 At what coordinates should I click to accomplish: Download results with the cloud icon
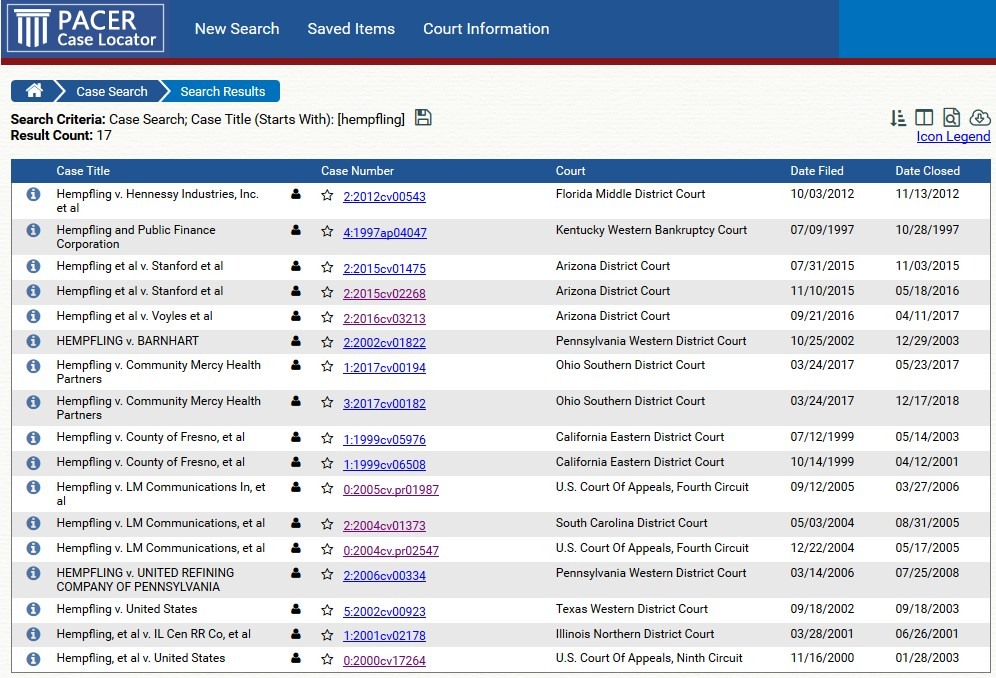click(x=979, y=118)
